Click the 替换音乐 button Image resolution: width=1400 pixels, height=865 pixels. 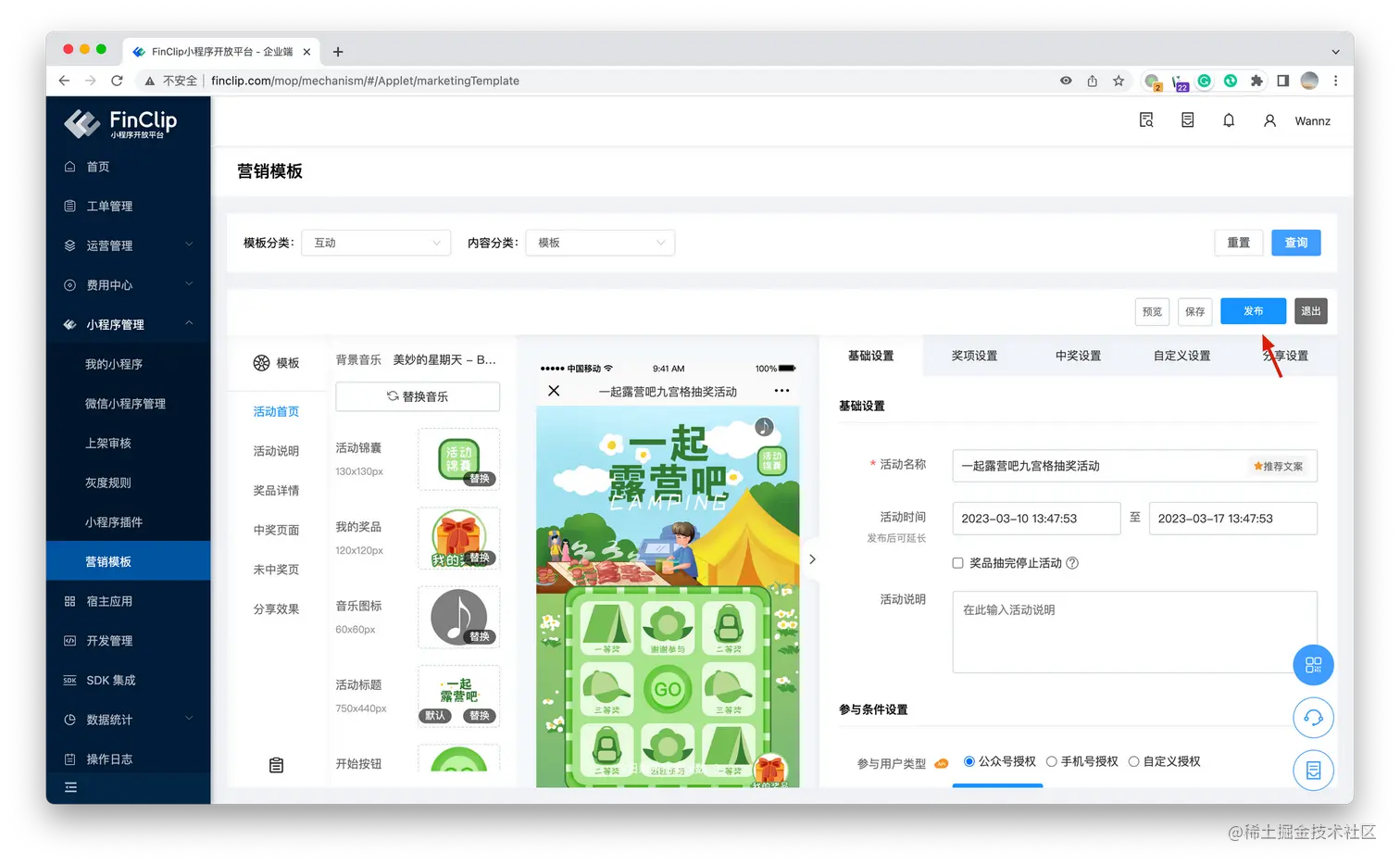pos(418,396)
